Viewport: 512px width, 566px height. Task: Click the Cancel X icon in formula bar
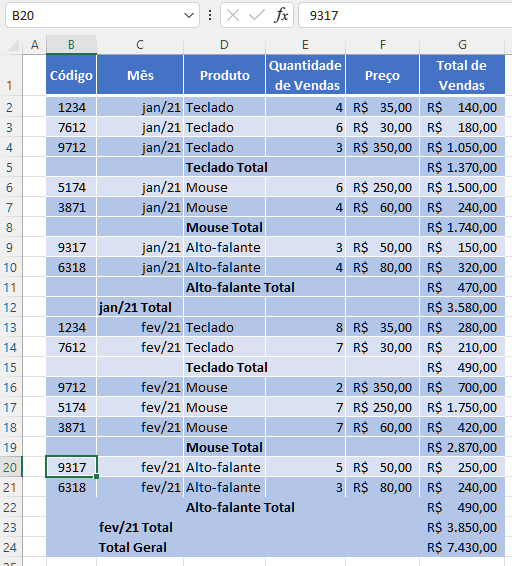(233, 15)
